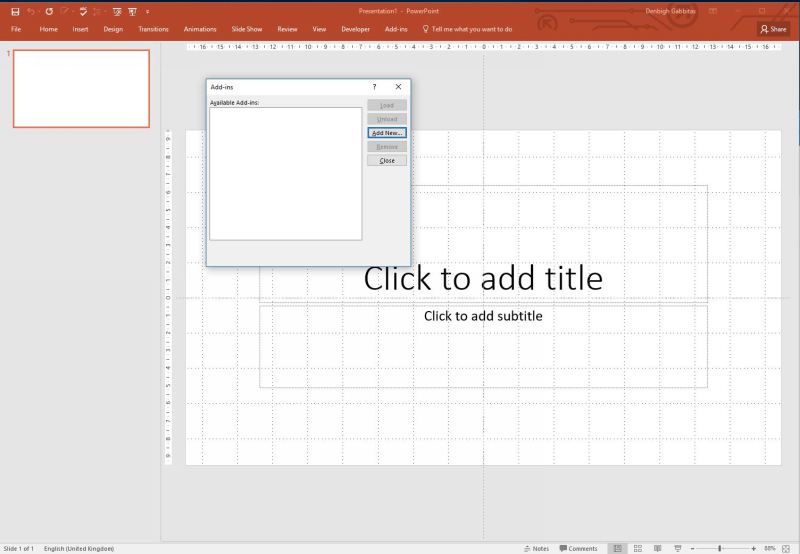Click the Undo arrow icon

point(31,11)
